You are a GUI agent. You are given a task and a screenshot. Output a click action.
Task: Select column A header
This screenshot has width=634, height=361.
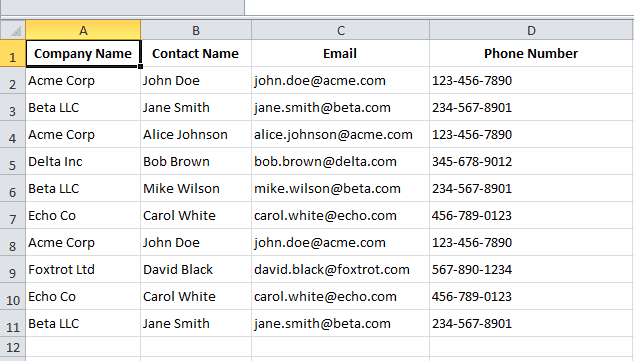[83, 30]
